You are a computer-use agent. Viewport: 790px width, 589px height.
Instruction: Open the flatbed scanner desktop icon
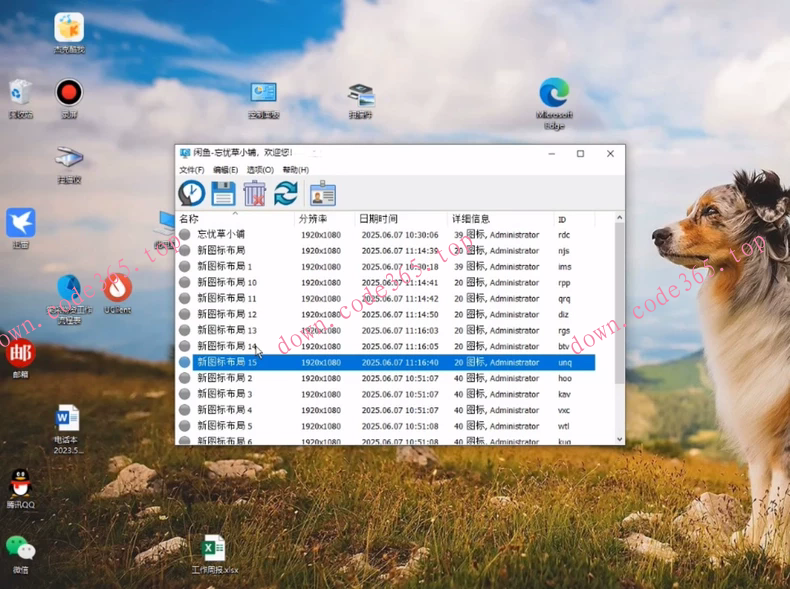tap(69, 165)
